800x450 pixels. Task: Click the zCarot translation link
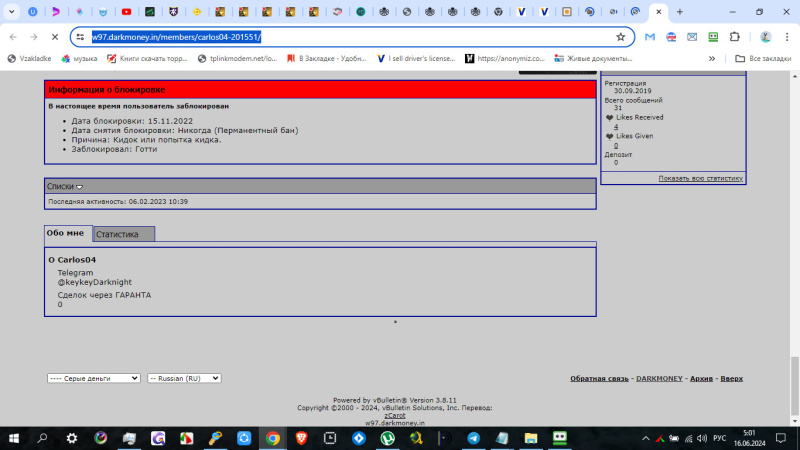point(394,415)
